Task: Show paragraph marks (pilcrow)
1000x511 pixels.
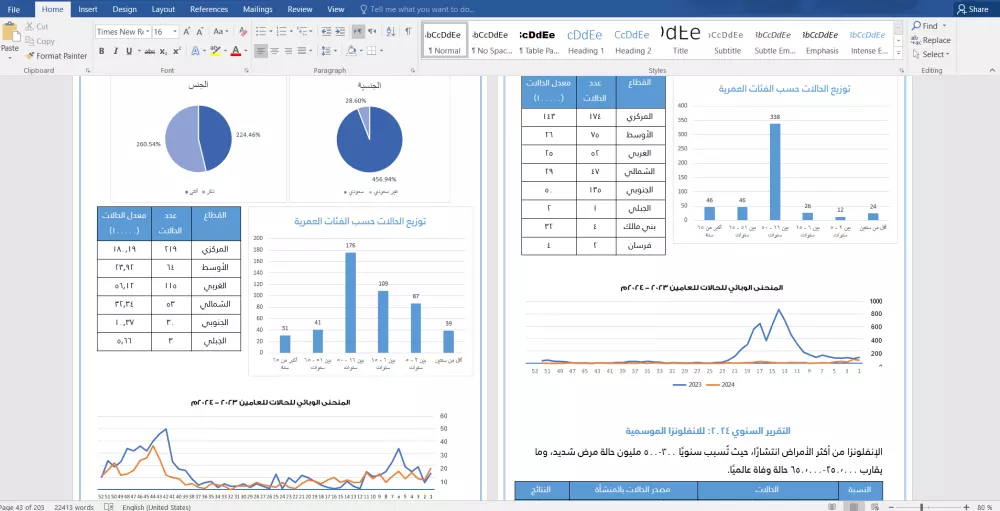Action: pyautogui.click(x=408, y=31)
